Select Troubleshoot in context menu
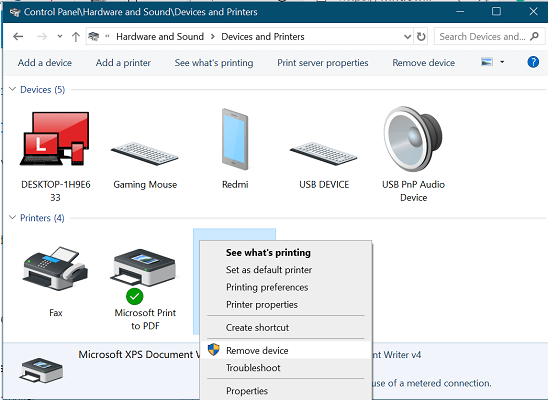 click(x=286, y=368)
